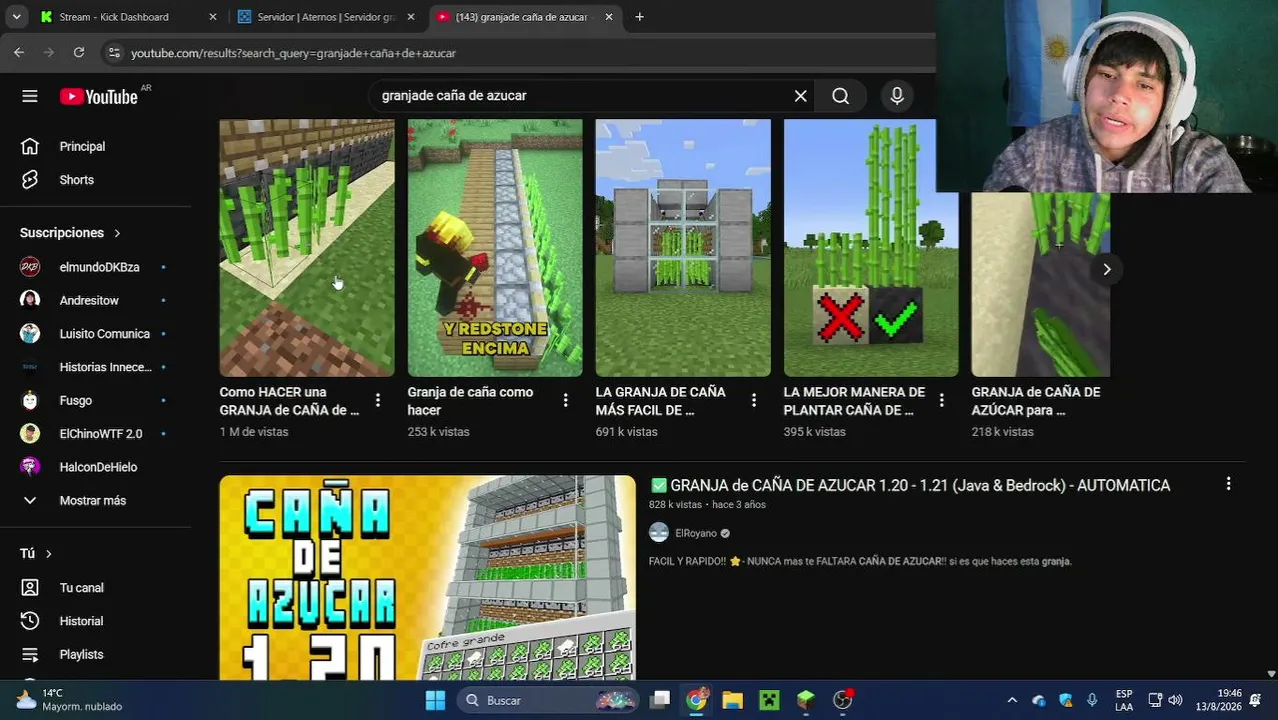
Task: Open notifications bell in the taskbar
Action: tap(1255, 700)
